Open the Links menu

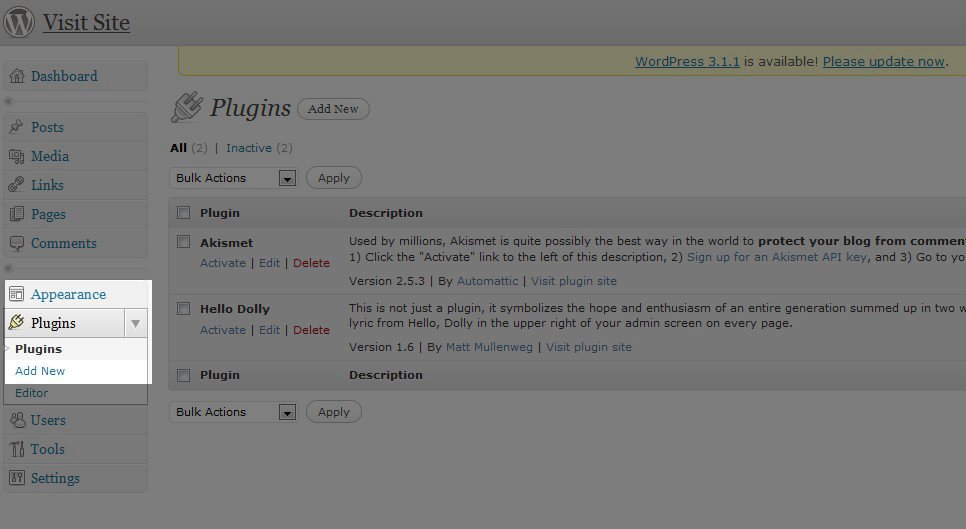(47, 185)
